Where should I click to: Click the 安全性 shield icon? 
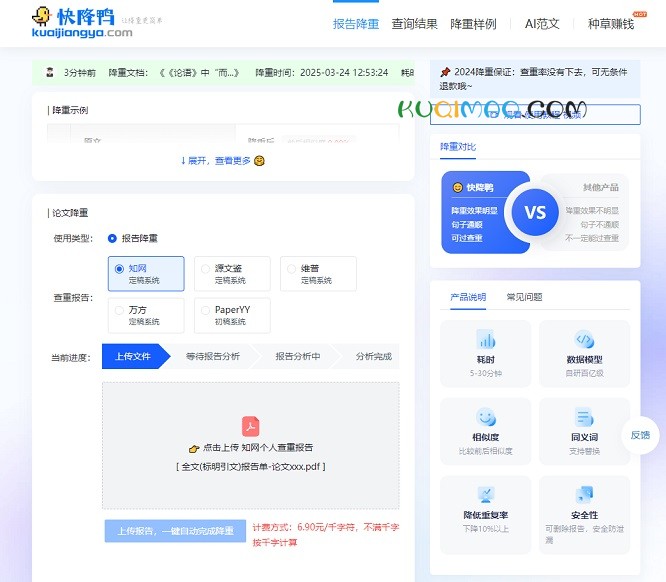tap(584, 494)
